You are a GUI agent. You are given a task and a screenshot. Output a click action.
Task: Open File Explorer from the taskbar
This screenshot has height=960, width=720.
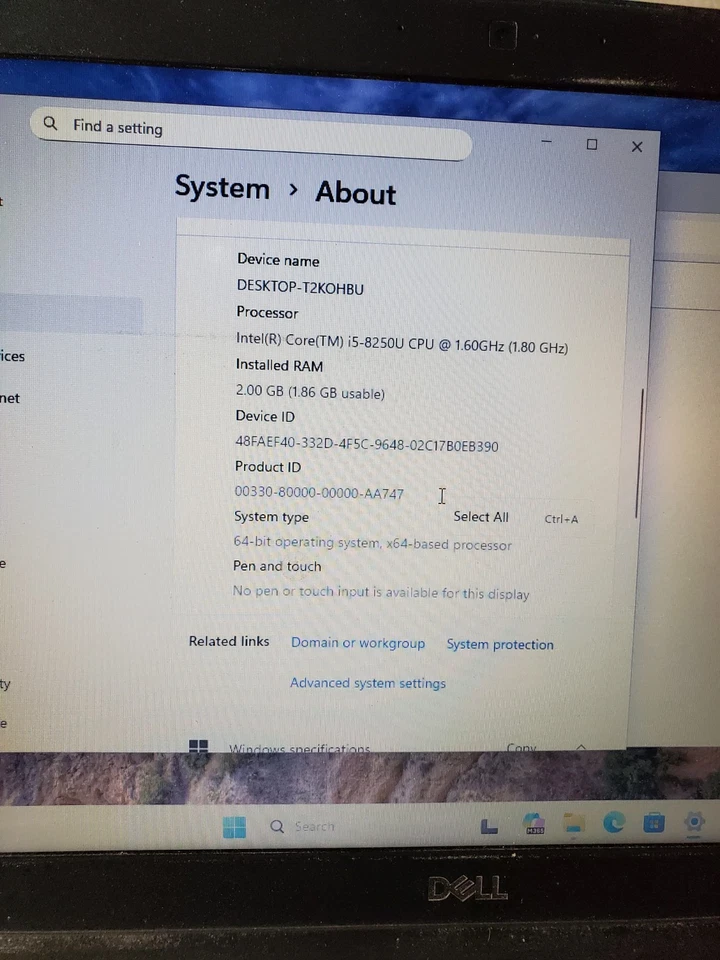point(574,823)
